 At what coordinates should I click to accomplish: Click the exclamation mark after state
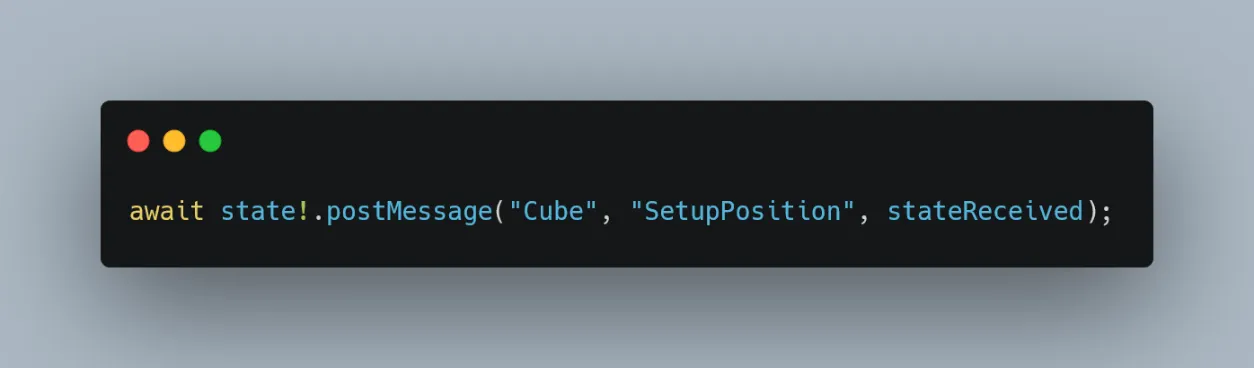[x=304, y=212]
